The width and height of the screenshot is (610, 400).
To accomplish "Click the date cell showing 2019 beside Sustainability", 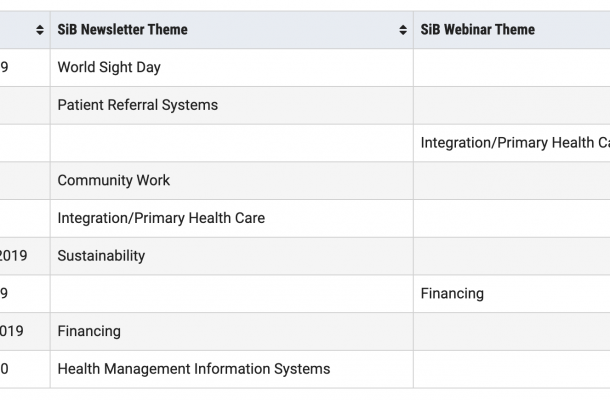I will tap(25, 256).
